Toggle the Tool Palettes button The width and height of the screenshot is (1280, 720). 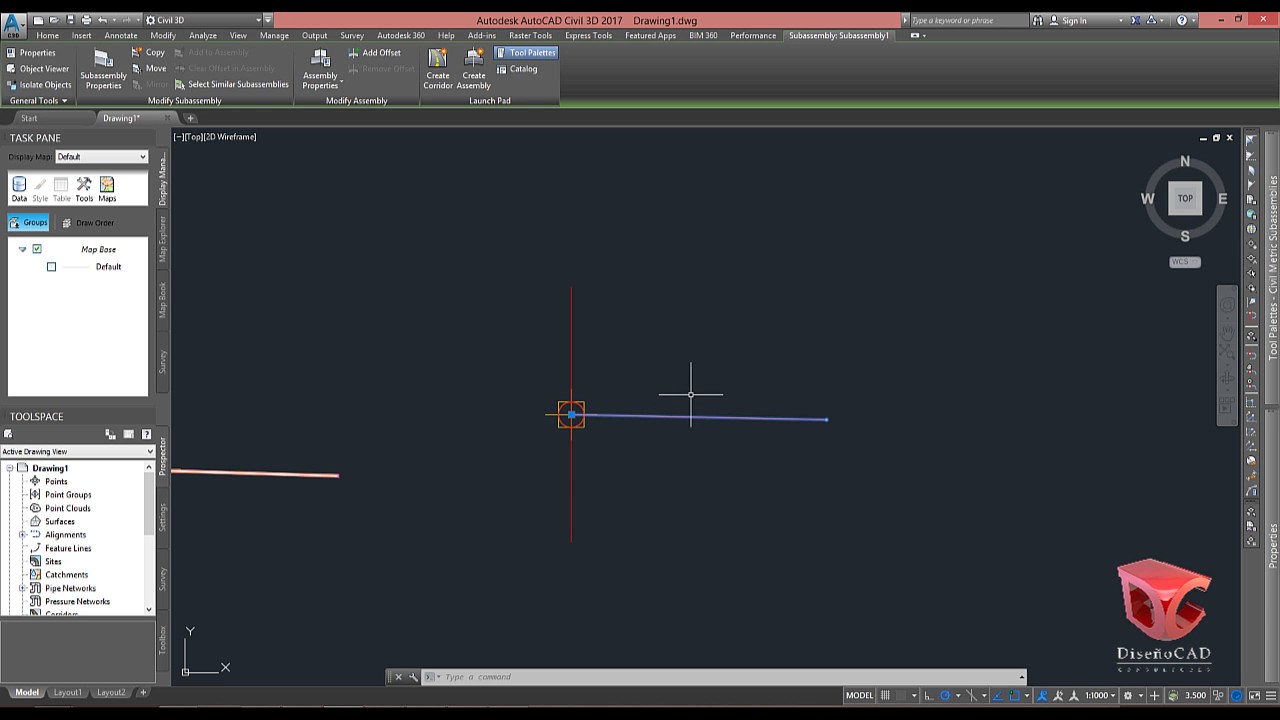pyautogui.click(x=526, y=53)
